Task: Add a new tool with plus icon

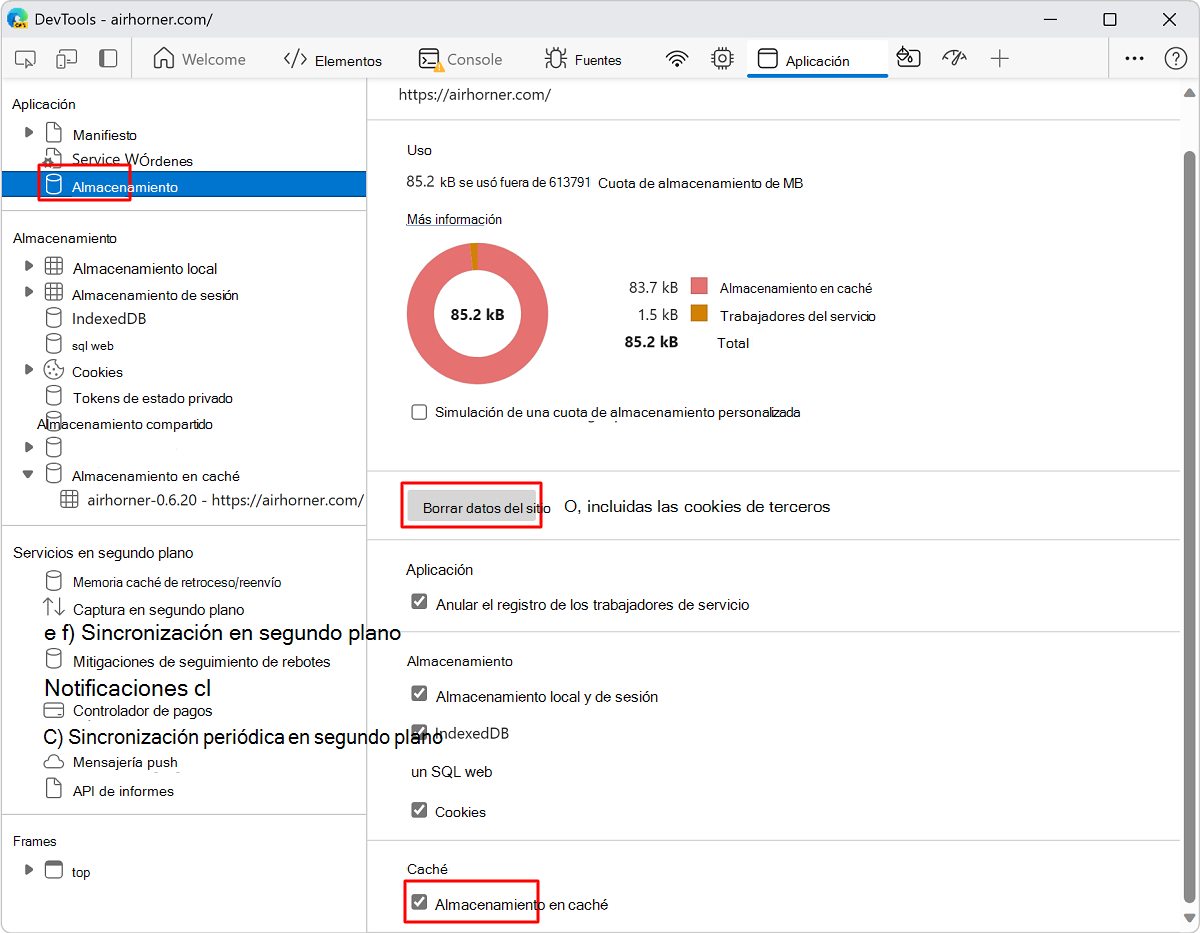Action: click(x=1000, y=59)
